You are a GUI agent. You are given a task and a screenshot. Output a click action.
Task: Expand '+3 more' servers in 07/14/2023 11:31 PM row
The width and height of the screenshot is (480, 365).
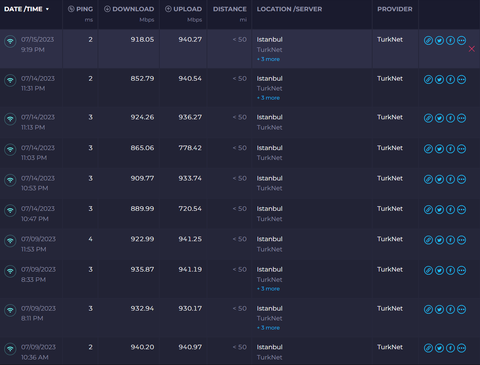click(x=268, y=98)
